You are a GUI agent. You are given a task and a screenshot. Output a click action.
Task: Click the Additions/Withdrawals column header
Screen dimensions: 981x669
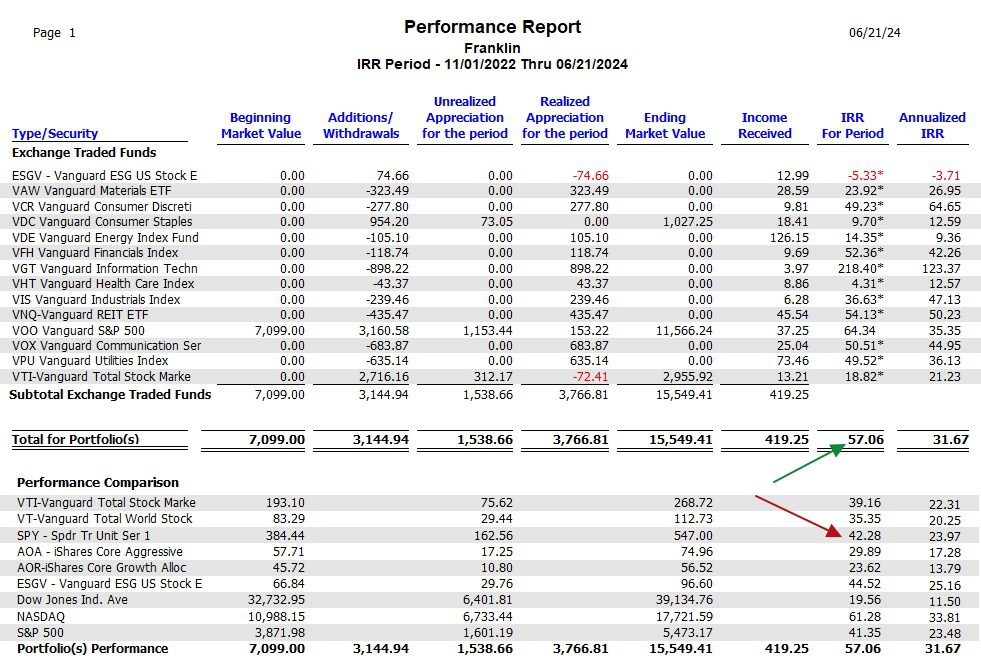[361, 125]
